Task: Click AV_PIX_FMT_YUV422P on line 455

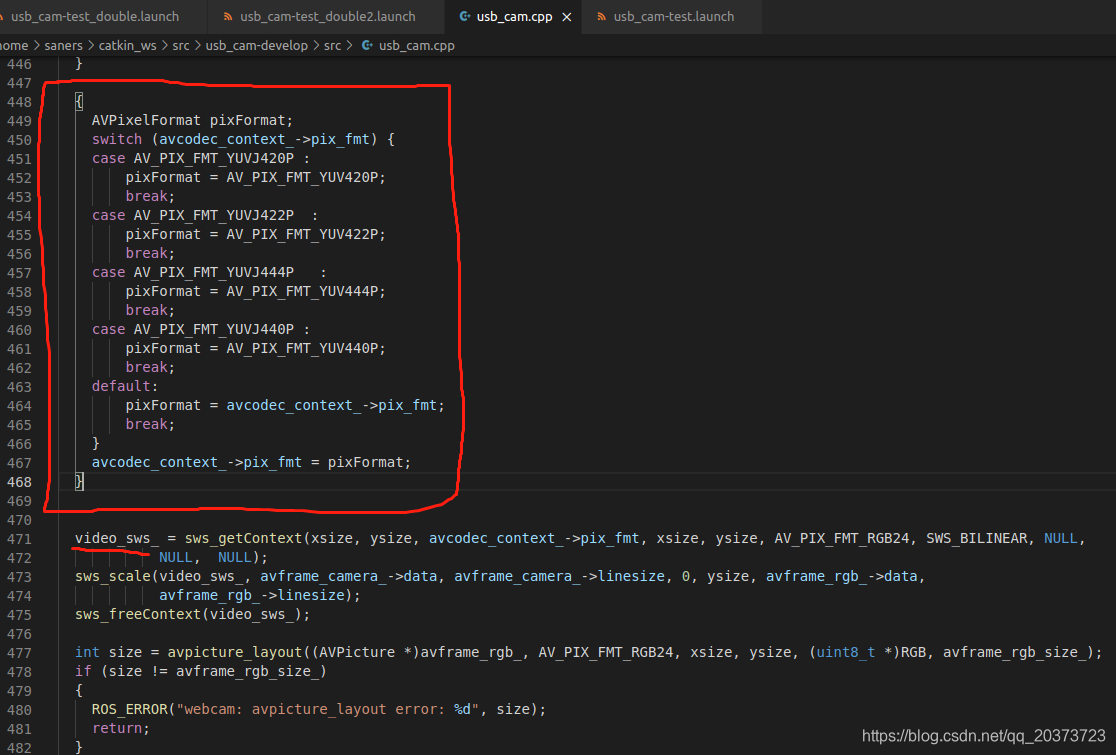Action: [x=302, y=234]
